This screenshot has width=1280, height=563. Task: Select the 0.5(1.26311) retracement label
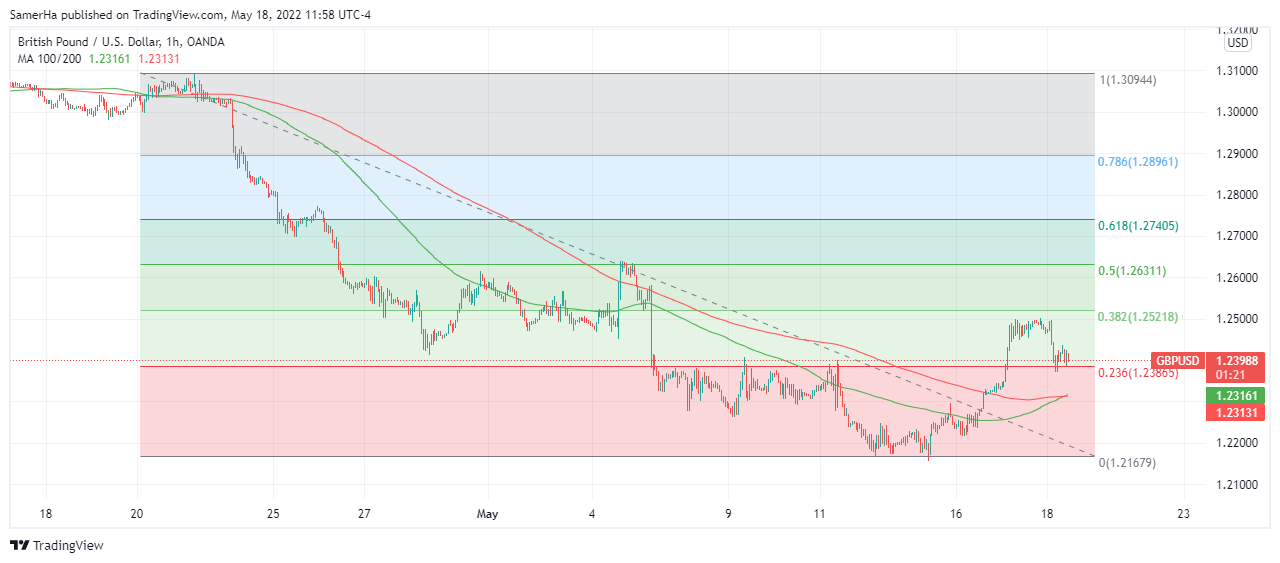pyautogui.click(x=1132, y=271)
